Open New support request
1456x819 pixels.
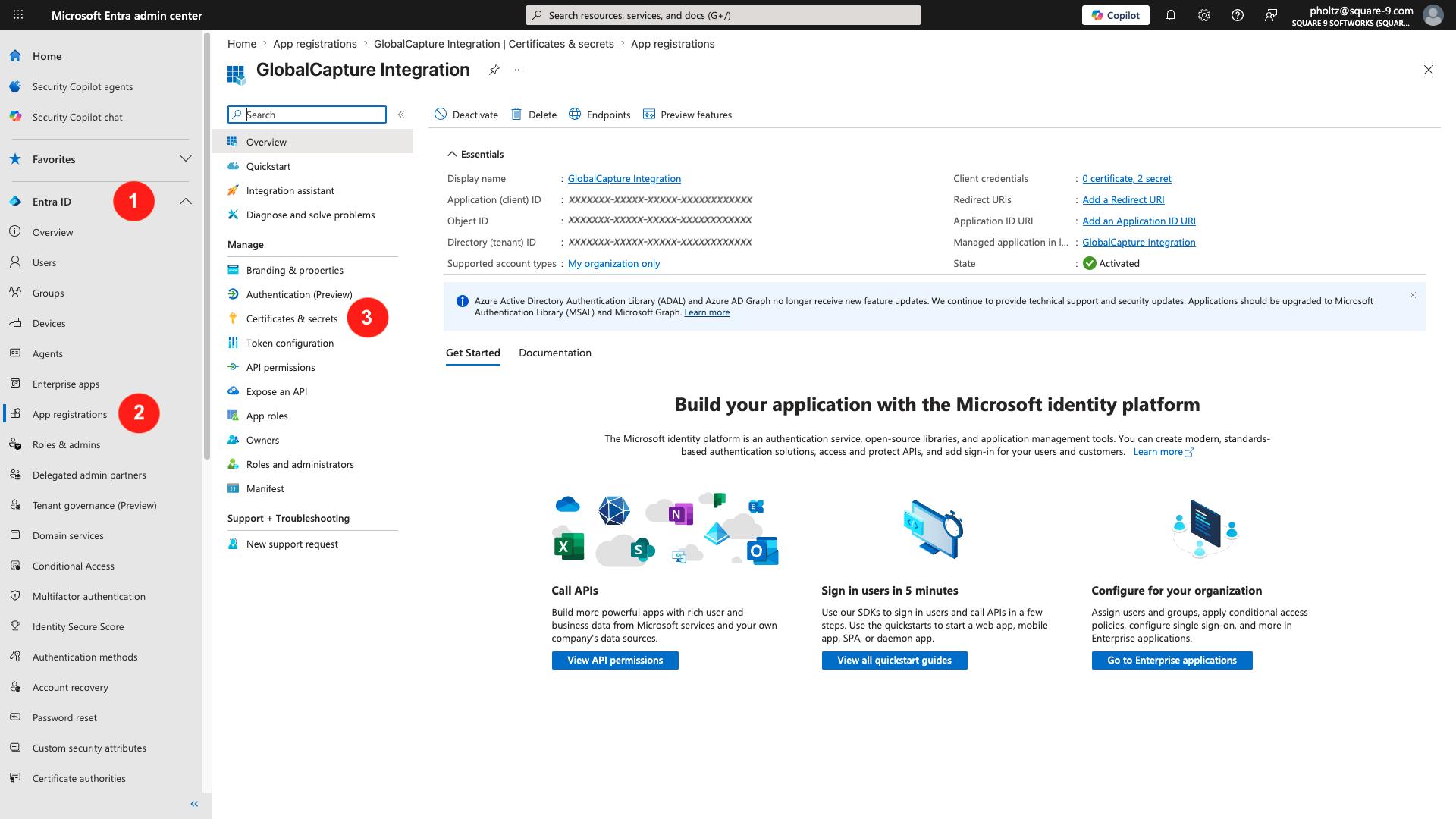click(x=292, y=544)
